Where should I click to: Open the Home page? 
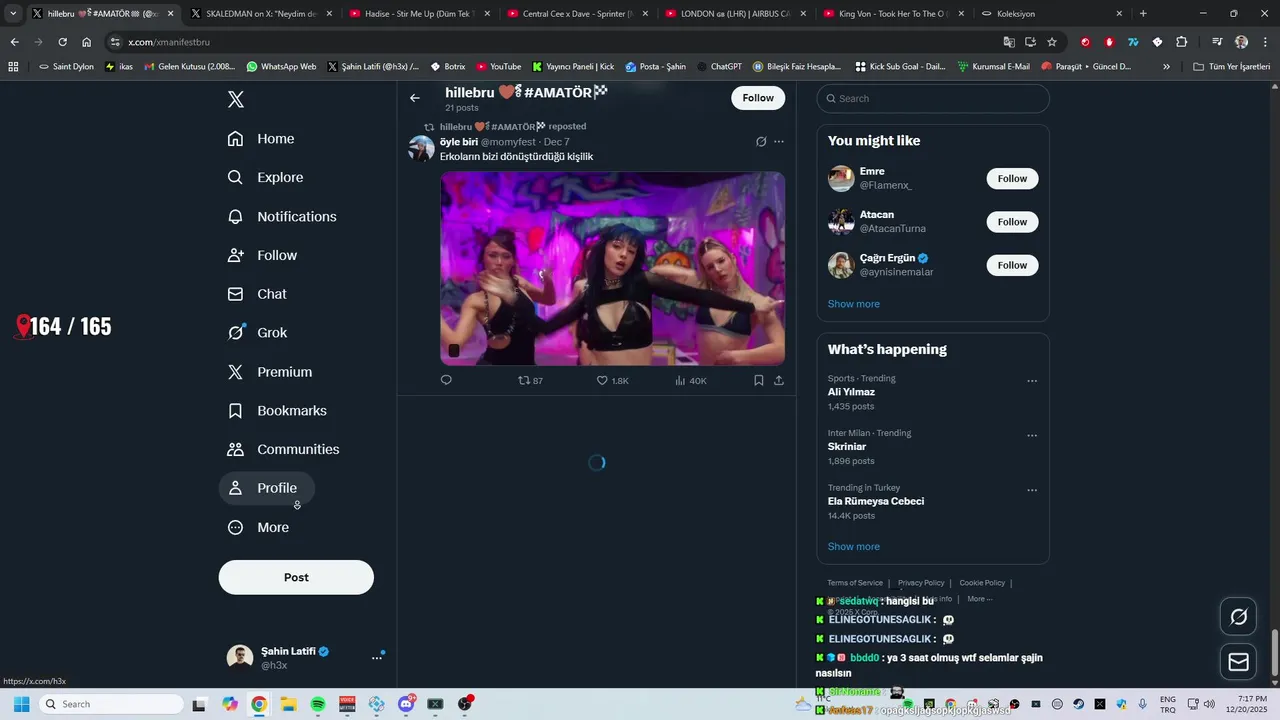click(261, 139)
